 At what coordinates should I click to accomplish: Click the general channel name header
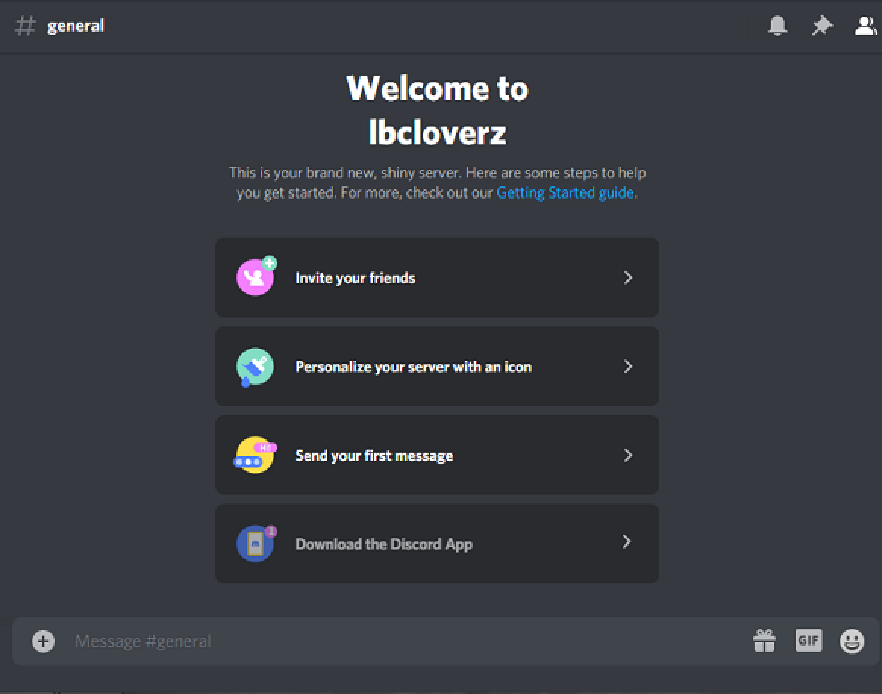click(x=75, y=26)
